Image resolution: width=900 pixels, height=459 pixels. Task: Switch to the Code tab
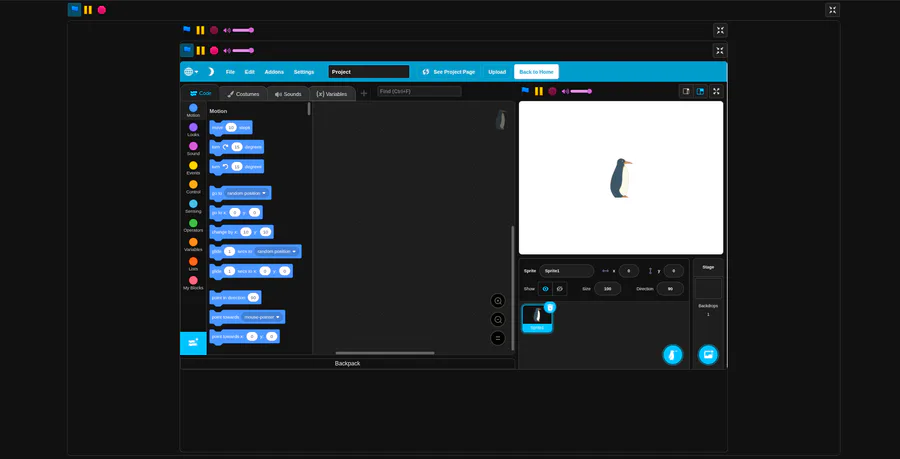(x=200, y=93)
